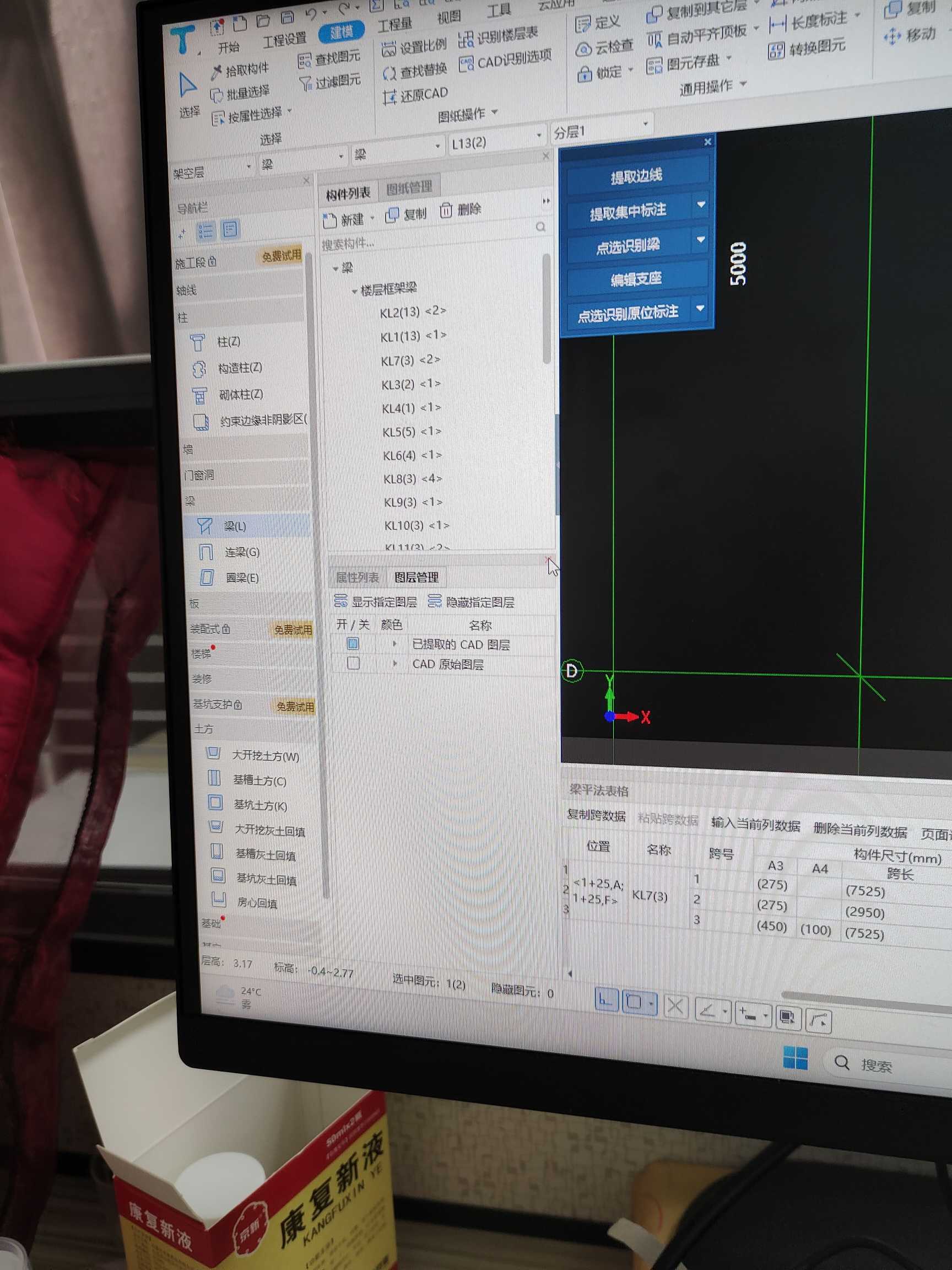Open the 工程量 ribbon tab
952x1270 pixels.
[395, 24]
